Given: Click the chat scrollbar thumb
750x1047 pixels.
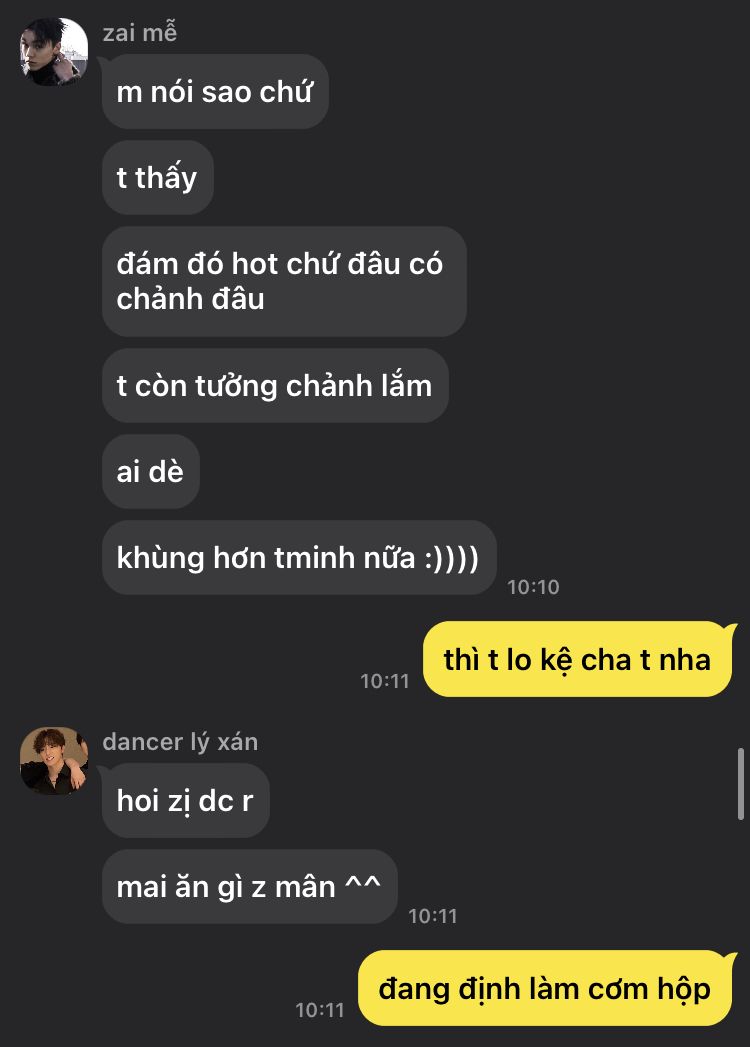Looking at the screenshot, I should (x=740, y=784).
